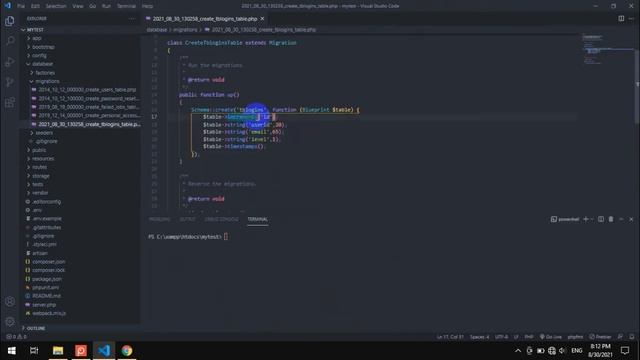Open the Manage gear in activity bar
This screenshot has width=640, height=360.
click(x=10, y=322)
